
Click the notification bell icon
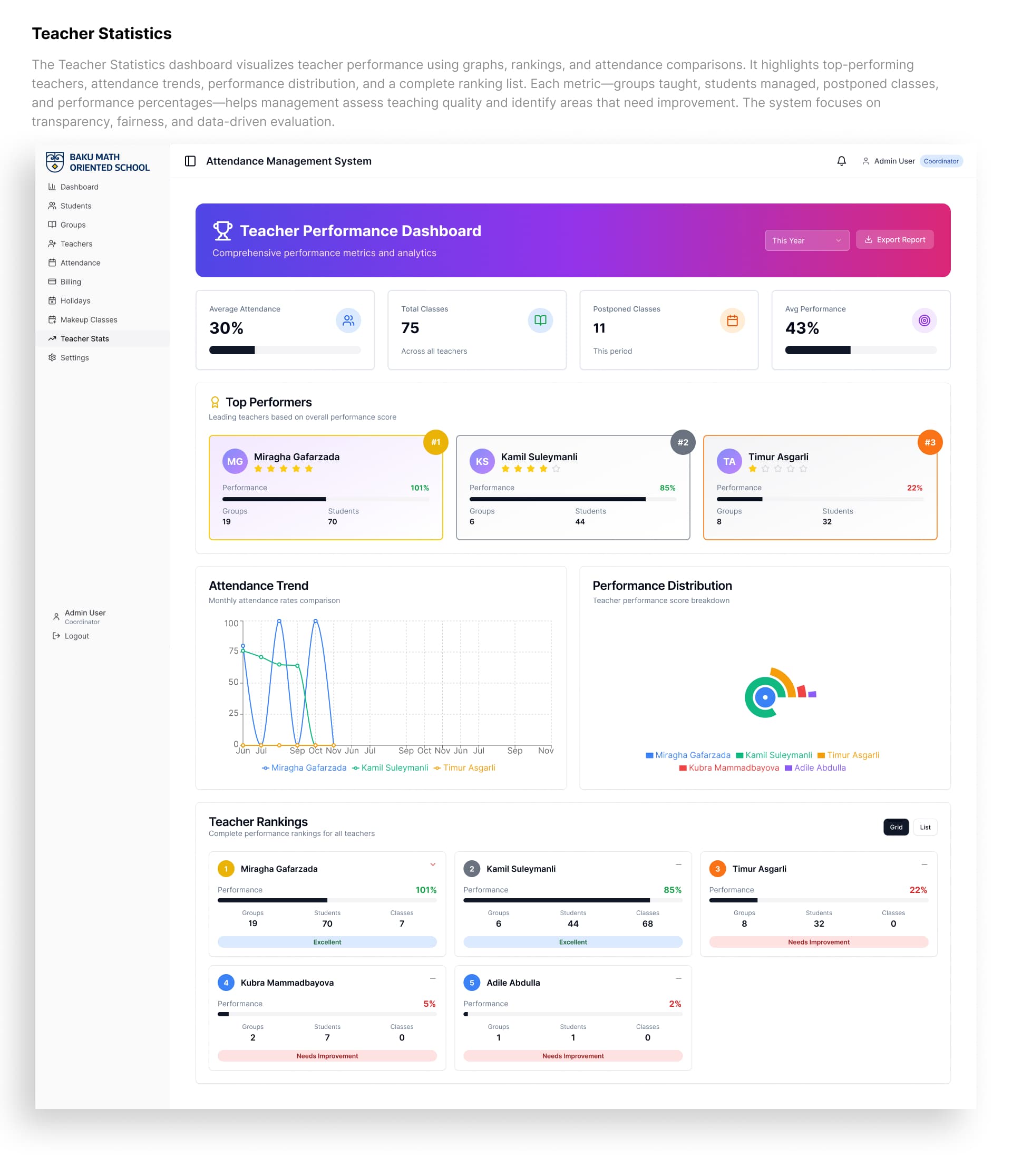pos(841,161)
